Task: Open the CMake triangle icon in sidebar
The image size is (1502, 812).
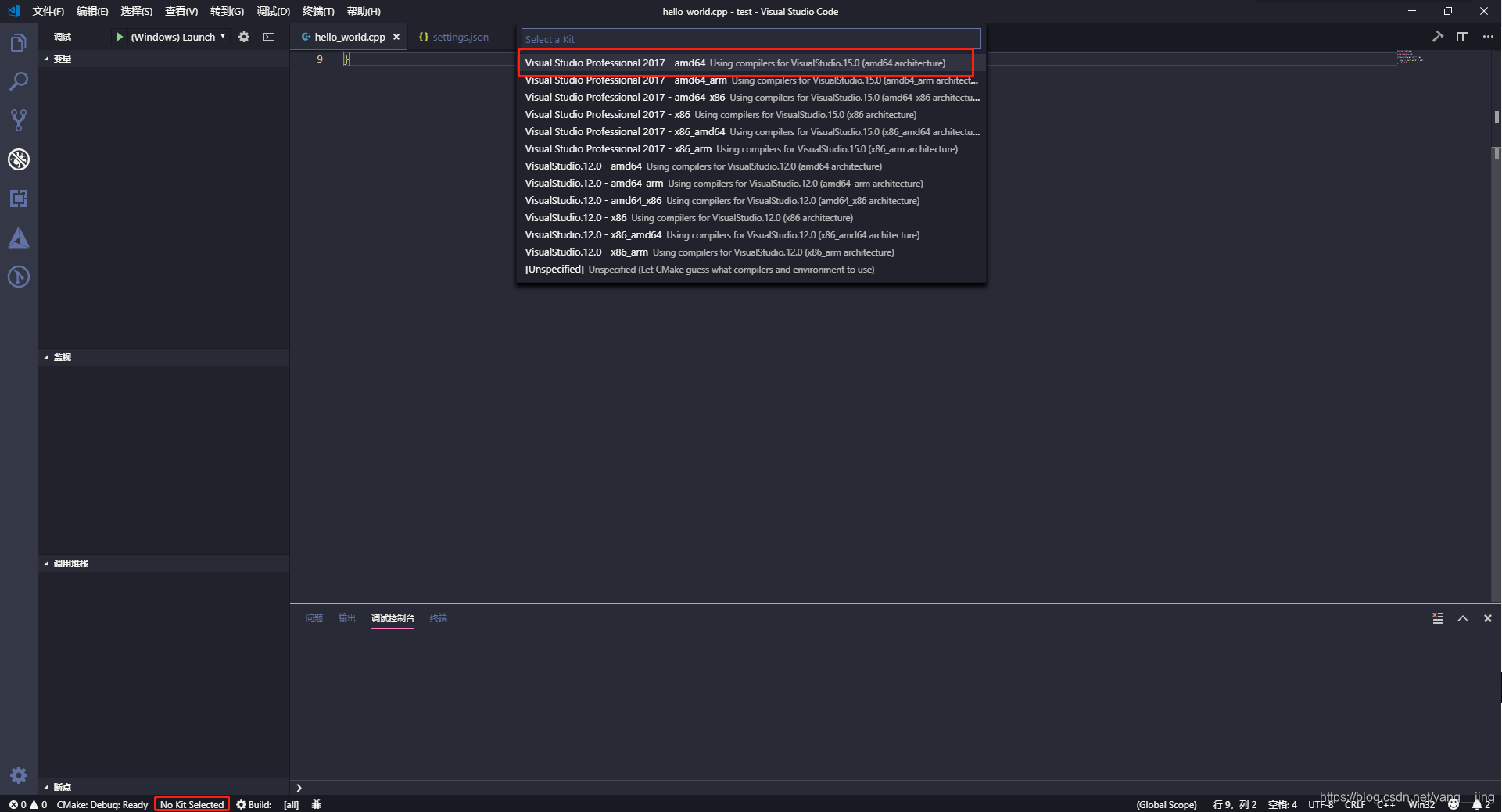Action: click(x=19, y=238)
